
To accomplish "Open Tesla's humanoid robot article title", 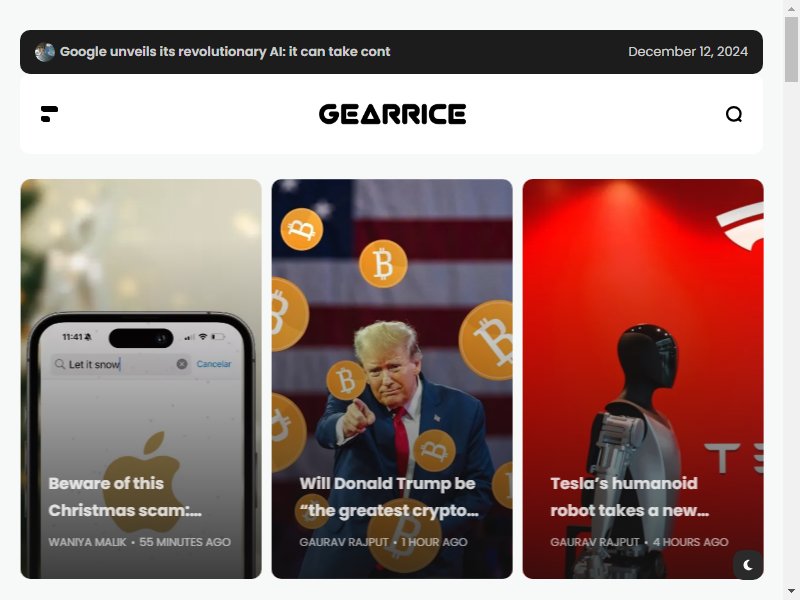I will [x=630, y=496].
